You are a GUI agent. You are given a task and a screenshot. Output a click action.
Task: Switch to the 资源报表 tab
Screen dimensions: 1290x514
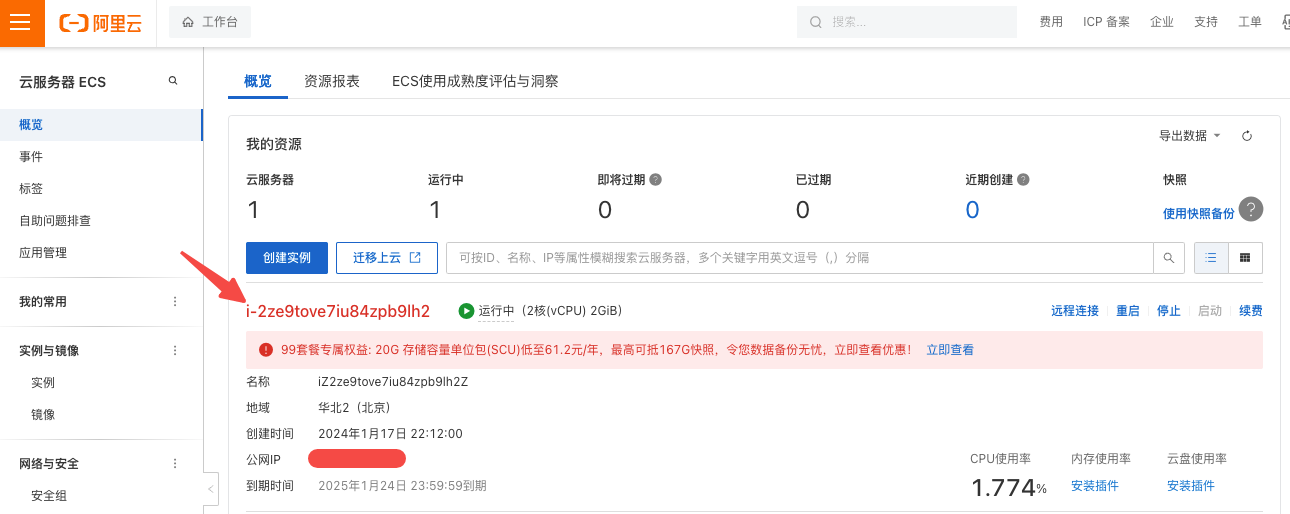pyautogui.click(x=331, y=81)
